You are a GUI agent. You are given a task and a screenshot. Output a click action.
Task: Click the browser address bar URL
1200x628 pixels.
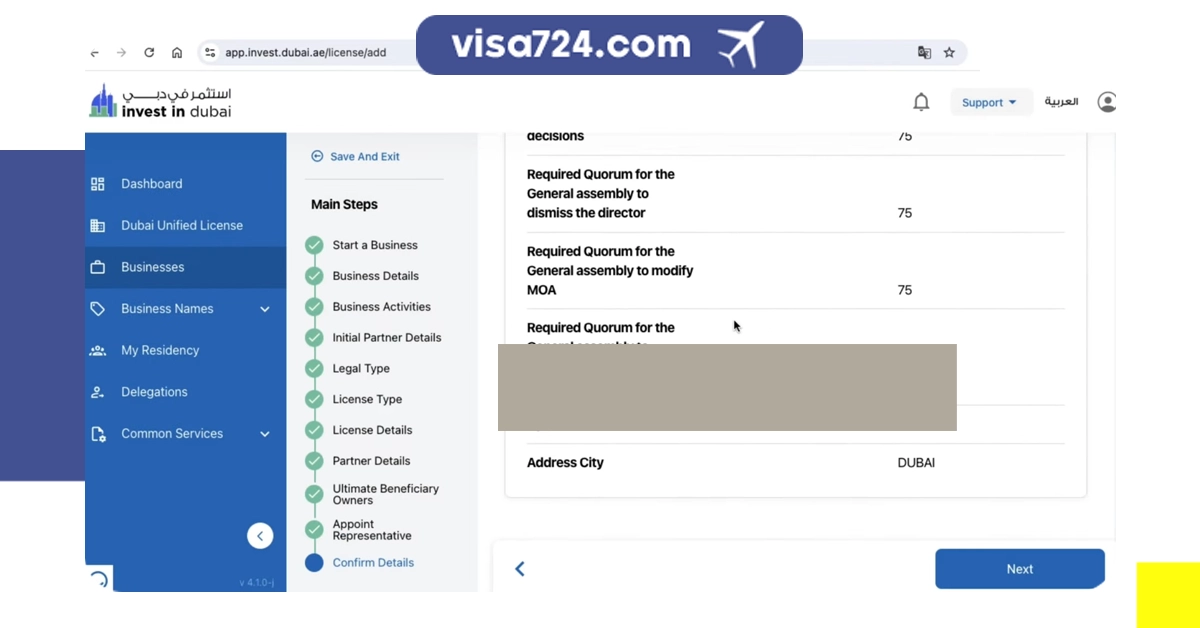[305, 53]
